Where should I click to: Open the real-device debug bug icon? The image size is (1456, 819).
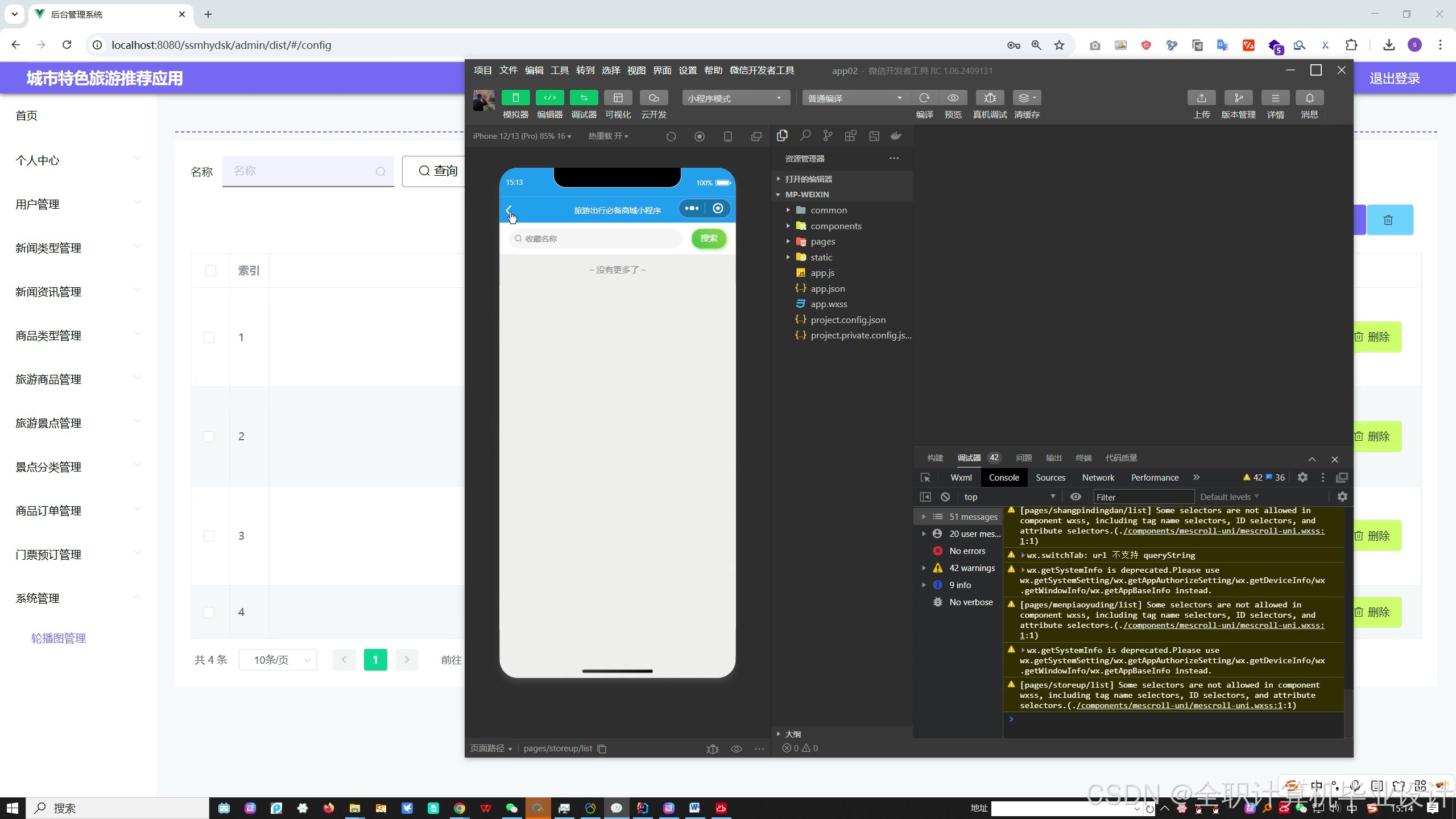pos(990,98)
